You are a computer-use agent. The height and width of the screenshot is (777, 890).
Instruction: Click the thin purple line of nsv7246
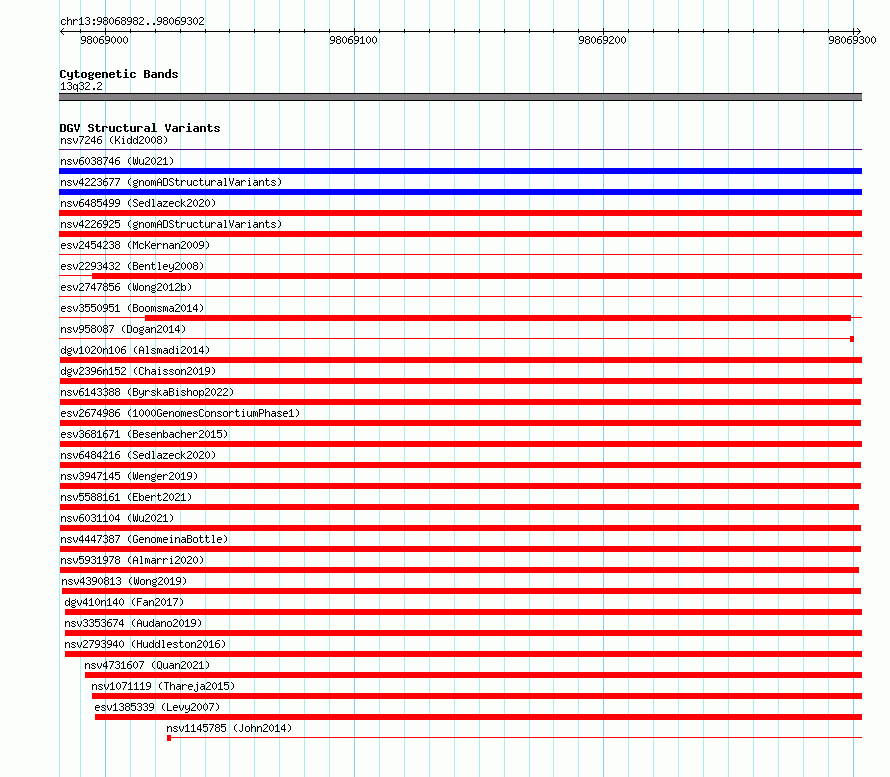point(460,149)
